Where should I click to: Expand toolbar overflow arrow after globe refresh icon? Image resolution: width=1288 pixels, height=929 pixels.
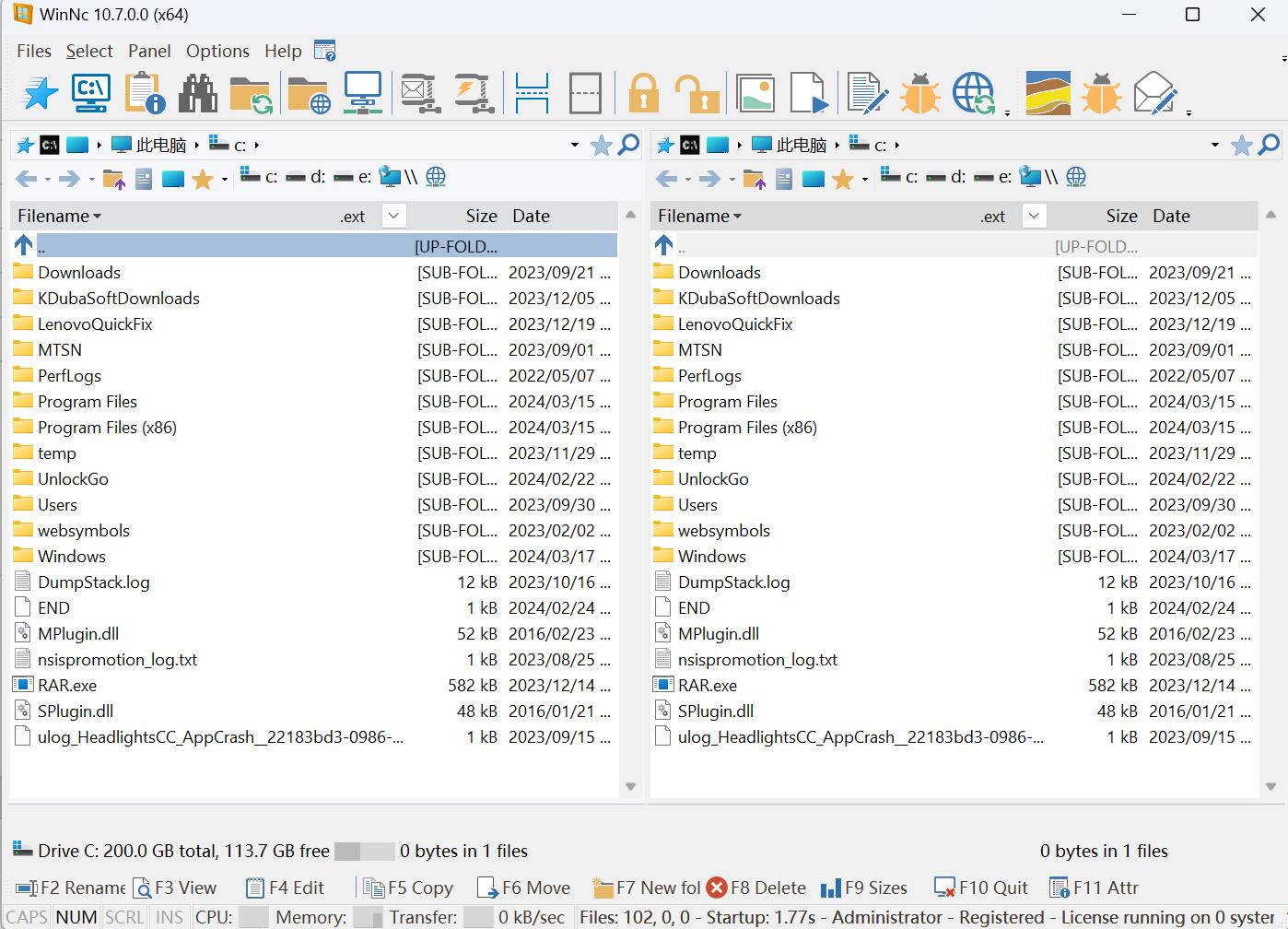pos(1007,112)
